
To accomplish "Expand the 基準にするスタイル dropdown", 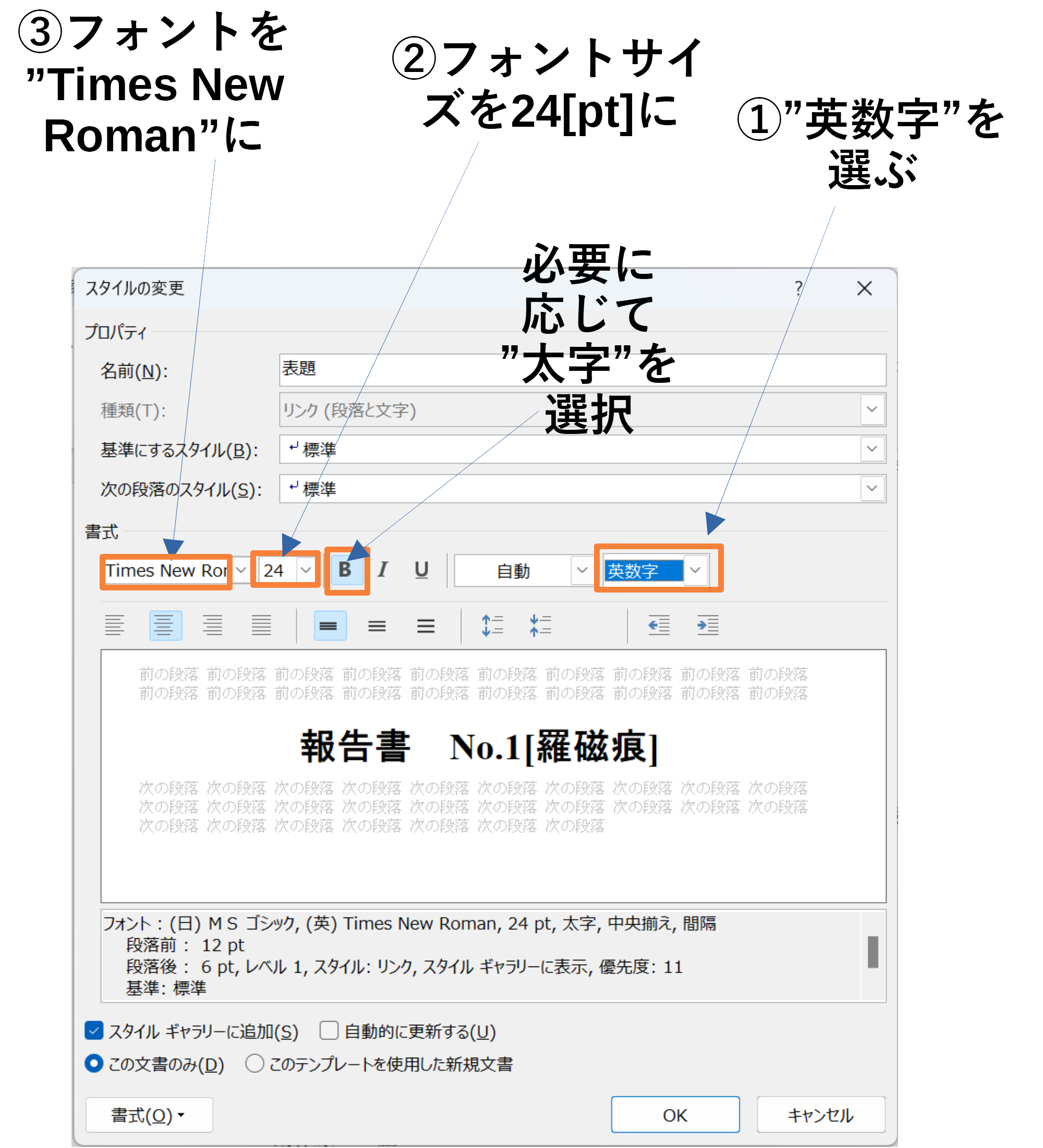I will tap(872, 449).
